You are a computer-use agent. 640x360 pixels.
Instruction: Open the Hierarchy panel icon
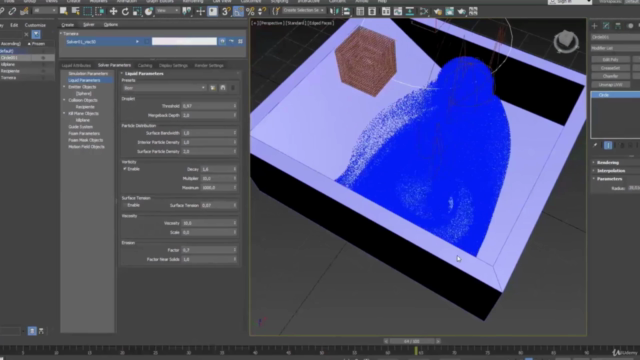(x=618, y=26)
